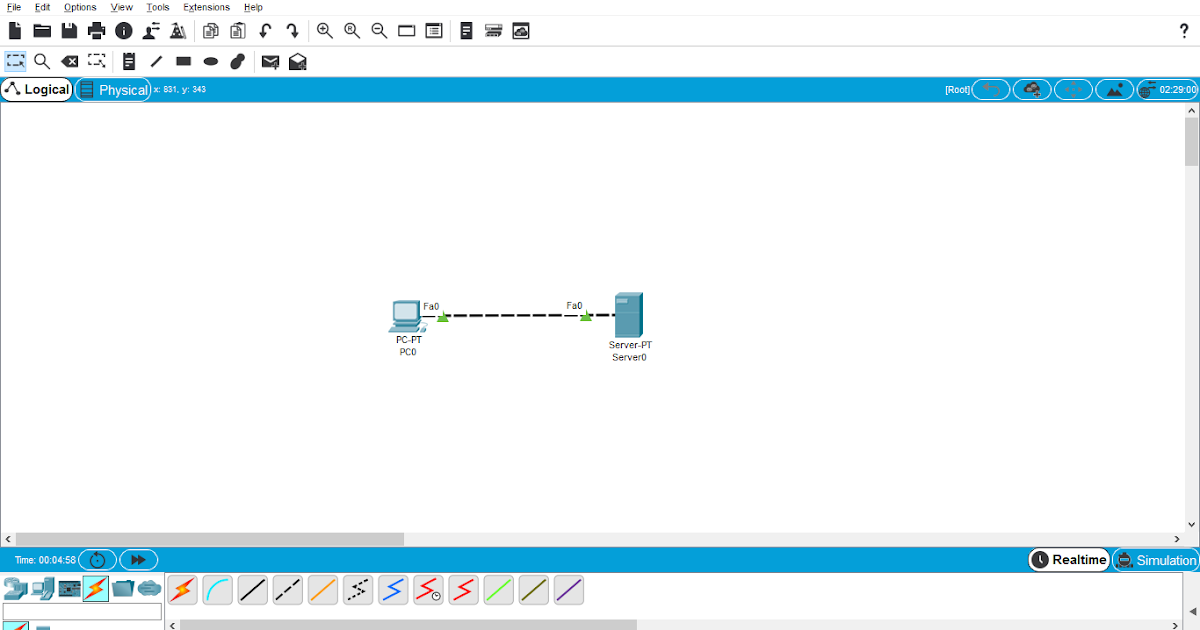Activate the Delete tool
Screen dimensions: 1200x630
pyautogui.click(x=69, y=61)
